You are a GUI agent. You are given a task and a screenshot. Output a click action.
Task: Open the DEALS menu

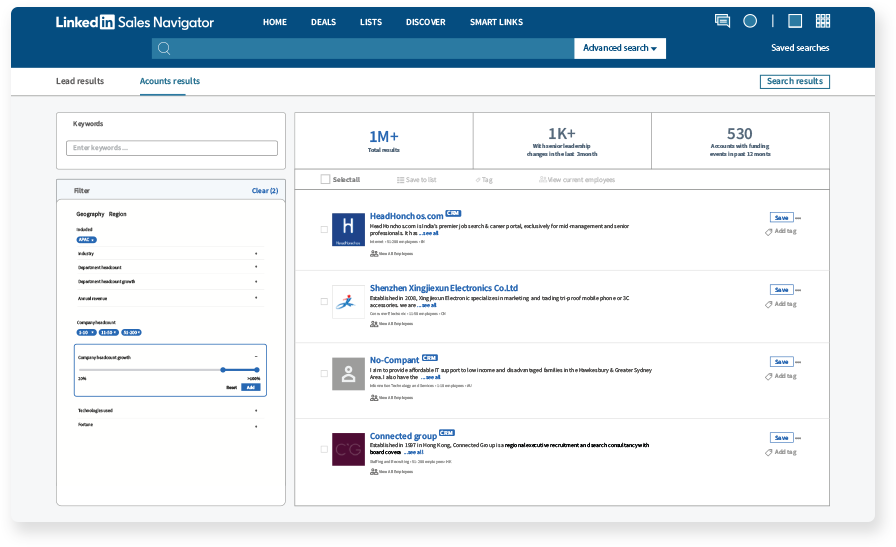coord(323,22)
